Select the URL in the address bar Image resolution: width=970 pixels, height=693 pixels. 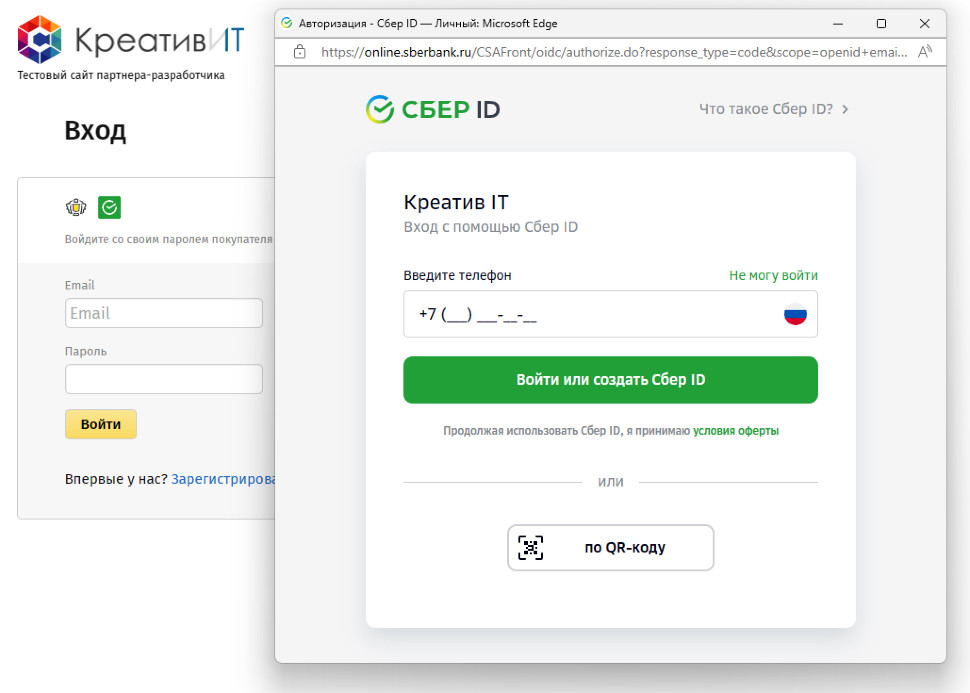click(x=610, y=52)
